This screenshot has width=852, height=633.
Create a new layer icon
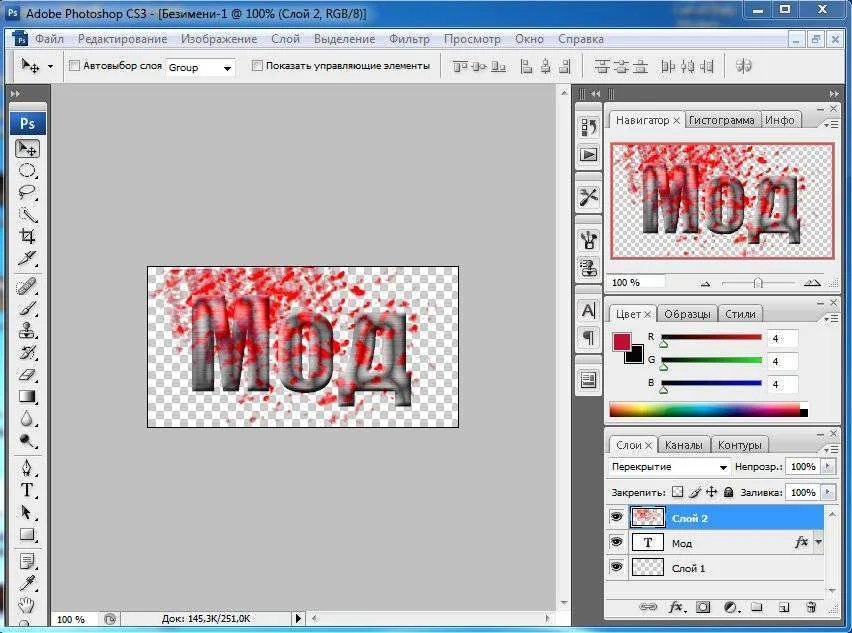click(x=784, y=607)
